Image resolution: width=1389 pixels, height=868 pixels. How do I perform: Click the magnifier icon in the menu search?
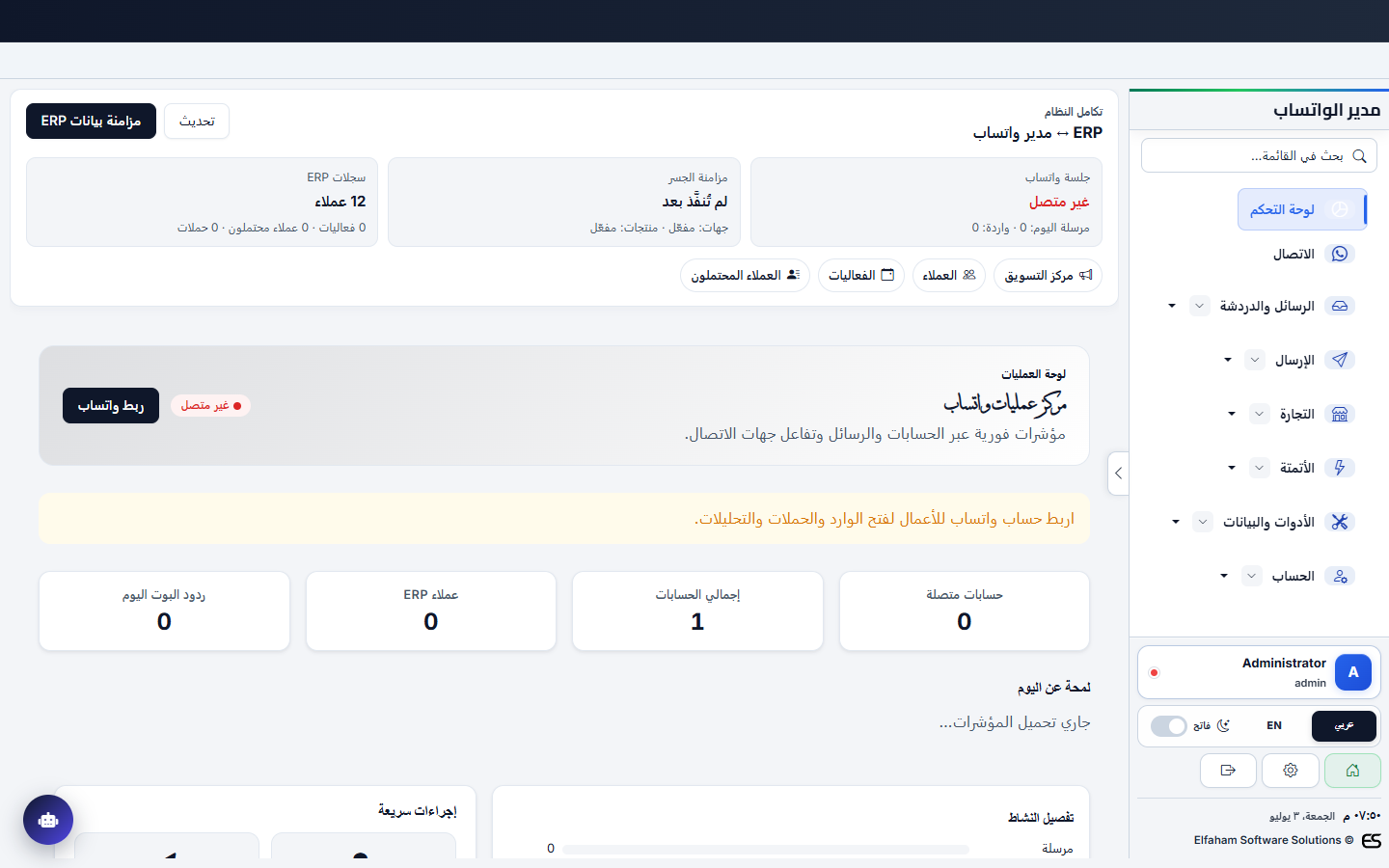pyautogui.click(x=1359, y=155)
